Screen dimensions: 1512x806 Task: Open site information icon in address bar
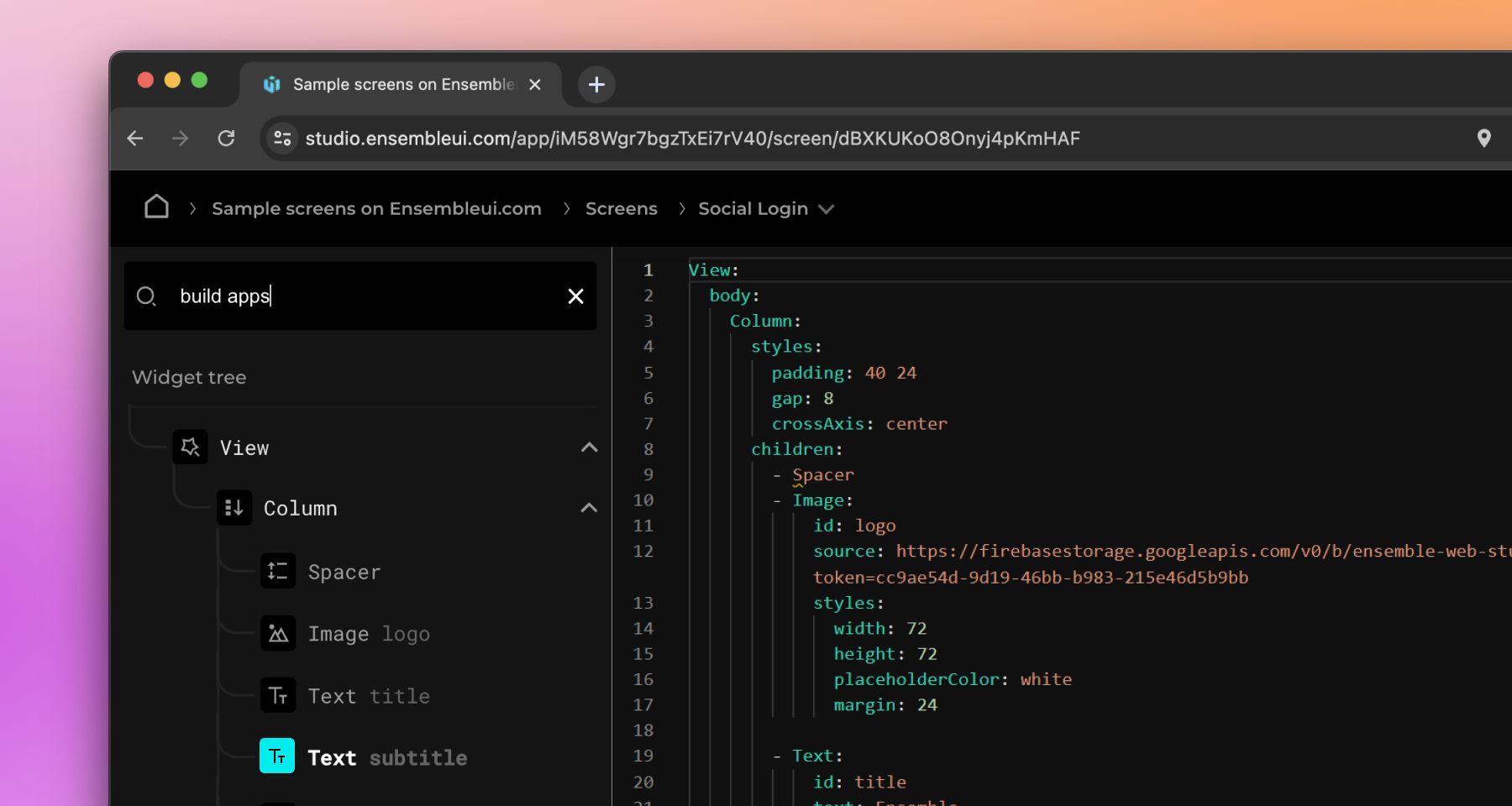click(282, 139)
